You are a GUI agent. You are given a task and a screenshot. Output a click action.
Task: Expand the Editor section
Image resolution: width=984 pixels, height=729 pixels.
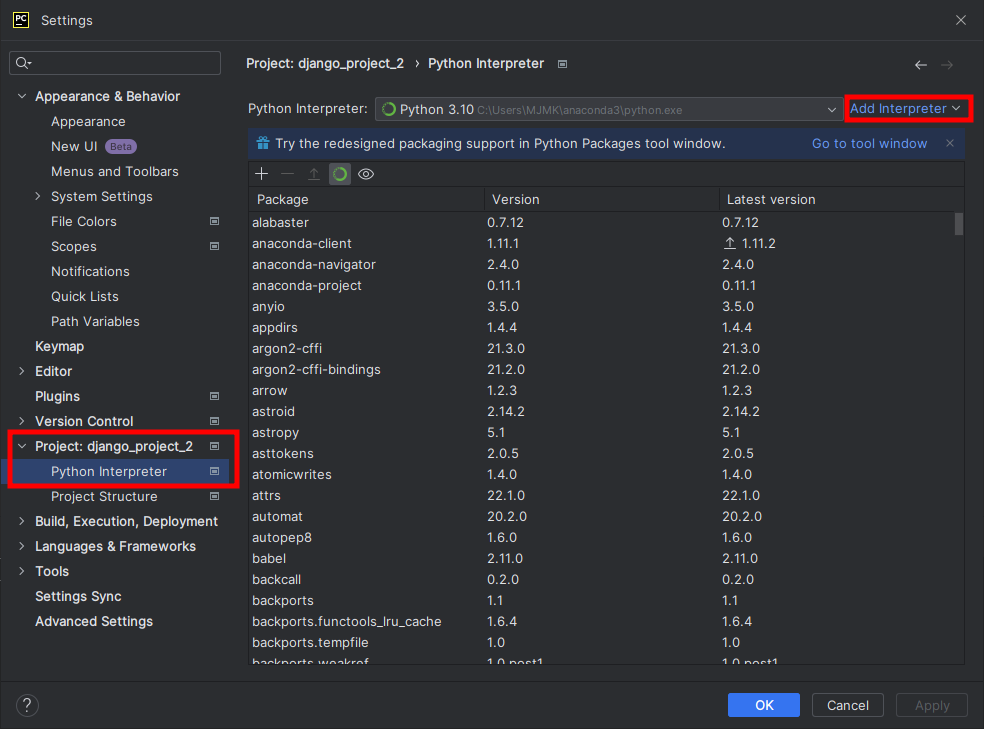point(22,371)
